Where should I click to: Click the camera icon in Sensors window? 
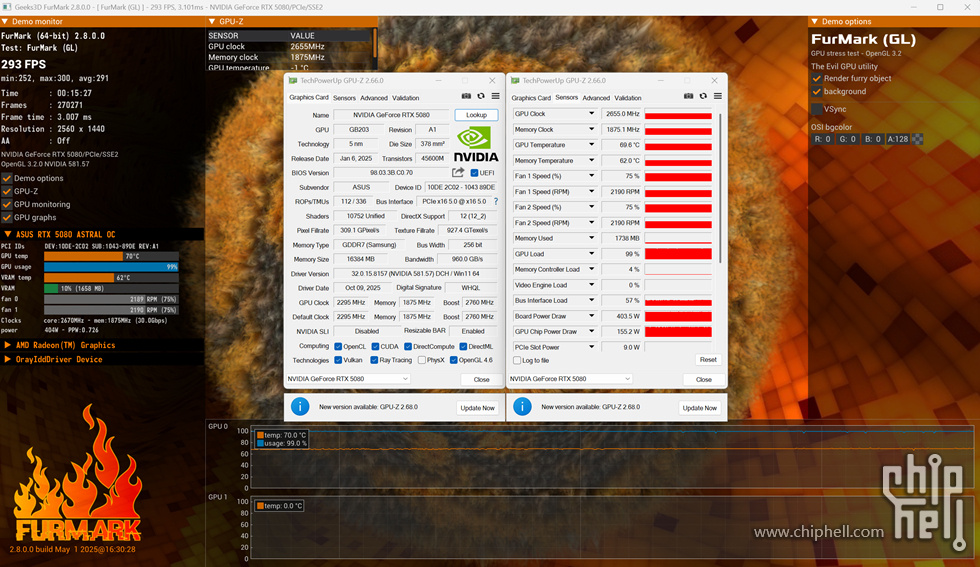(689, 97)
